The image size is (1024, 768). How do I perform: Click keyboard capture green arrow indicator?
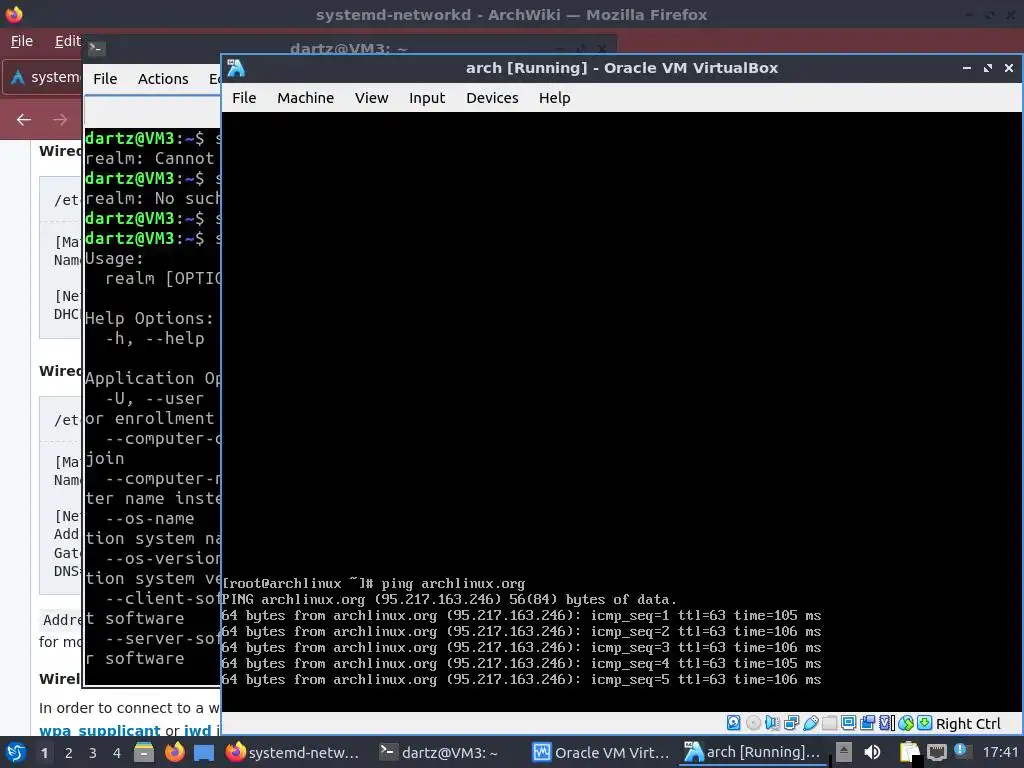925,723
